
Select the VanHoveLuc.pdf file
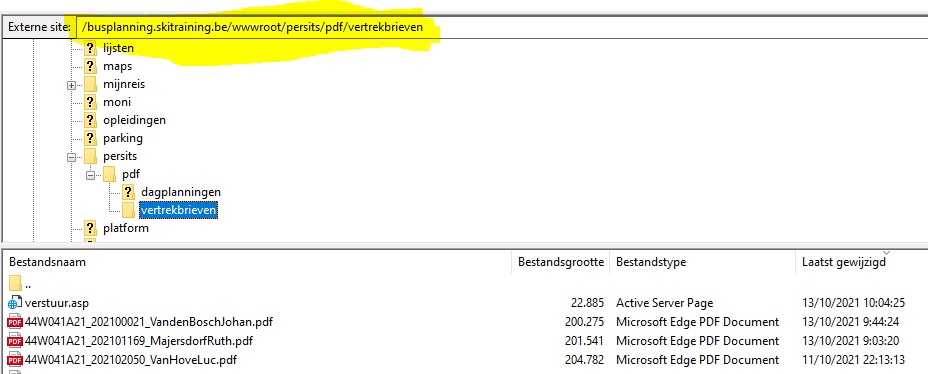(x=131, y=360)
